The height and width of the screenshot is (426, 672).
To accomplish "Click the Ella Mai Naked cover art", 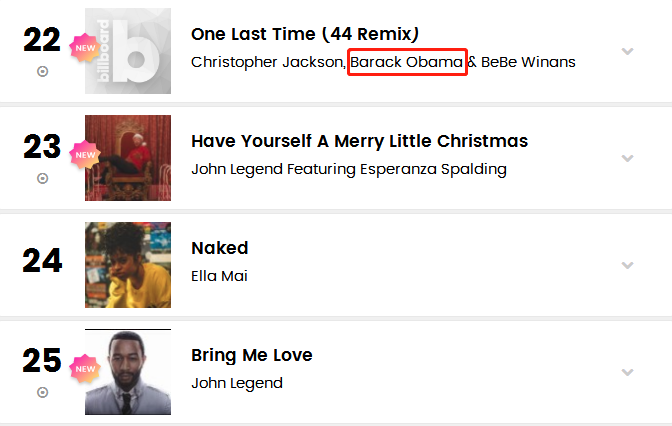I will (x=128, y=265).
